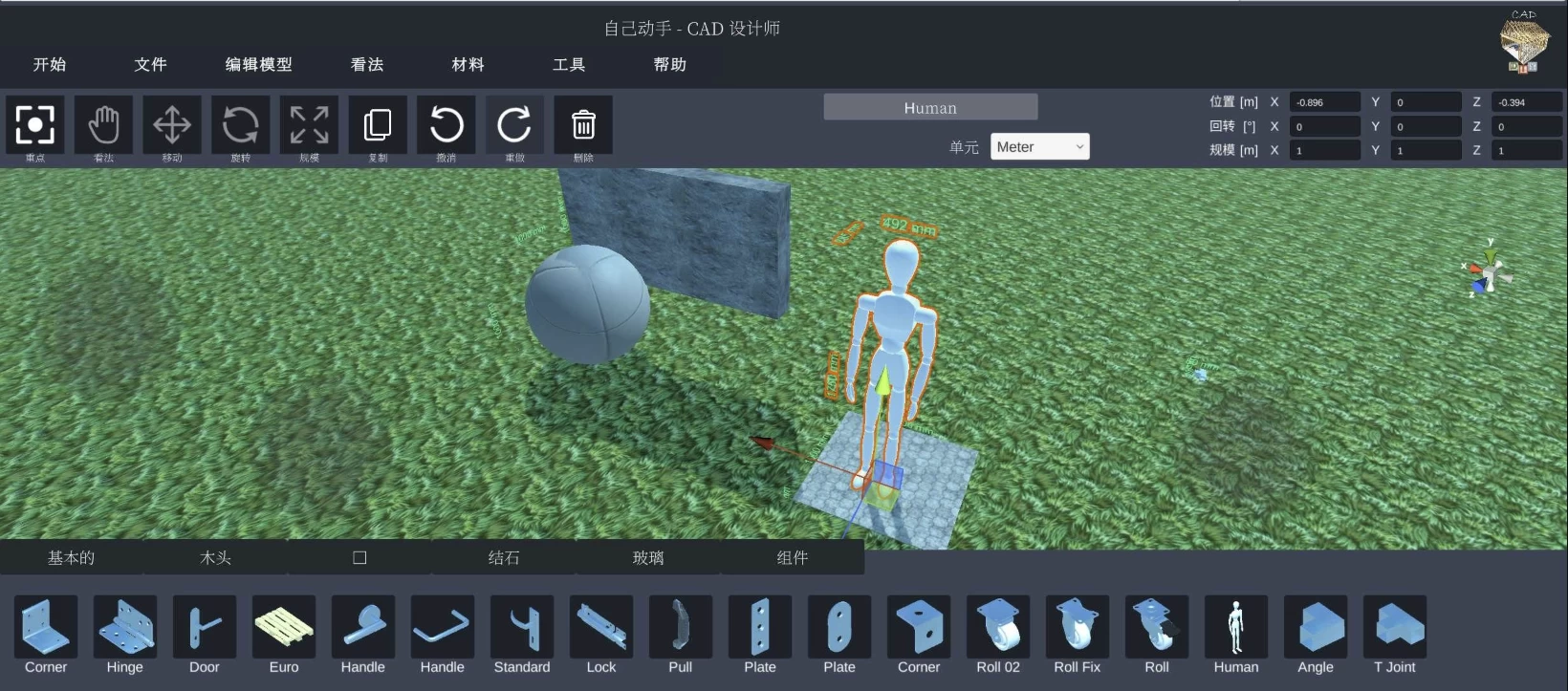This screenshot has width=1568, height=691.
Task: Undo the last action (撤消)
Action: coord(446,125)
